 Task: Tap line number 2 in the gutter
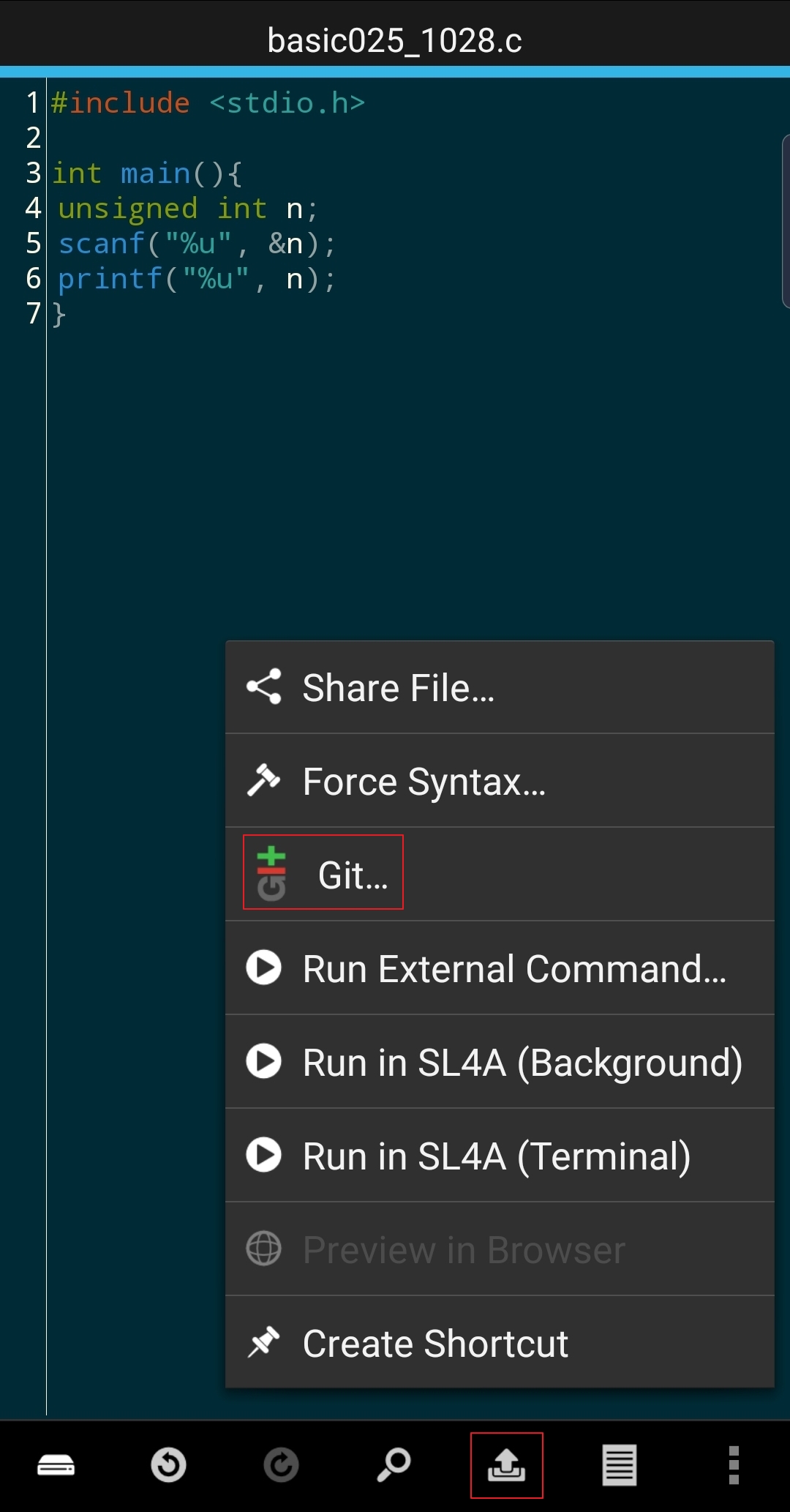click(34, 138)
